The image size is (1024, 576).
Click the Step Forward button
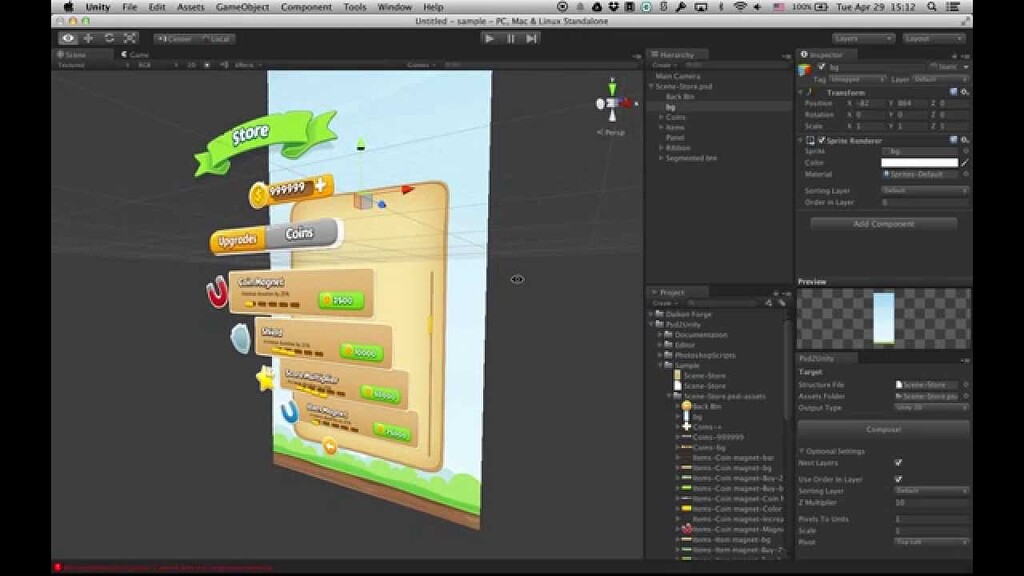click(x=531, y=37)
